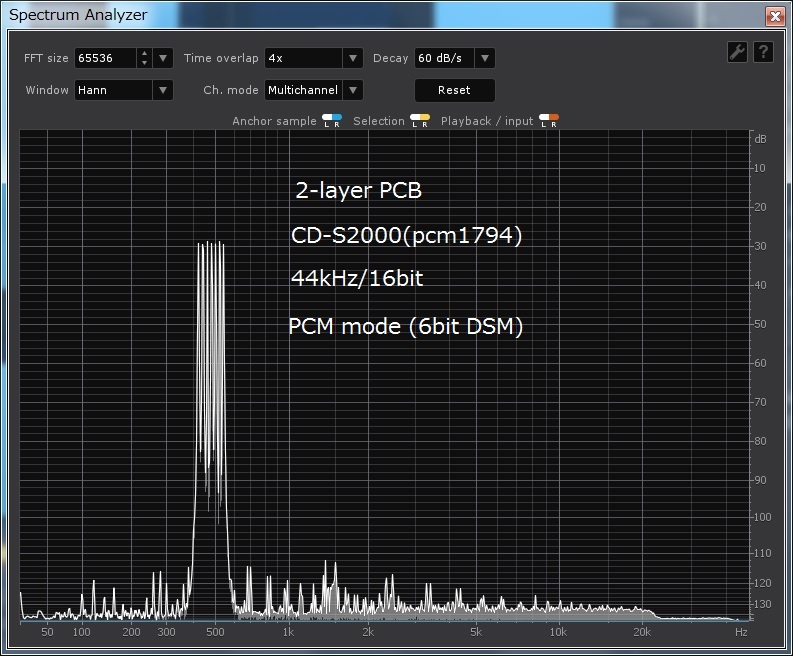This screenshot has height=656, width=793.
Task: Click the 100 frequency axis label
Action: coord(81,632)
